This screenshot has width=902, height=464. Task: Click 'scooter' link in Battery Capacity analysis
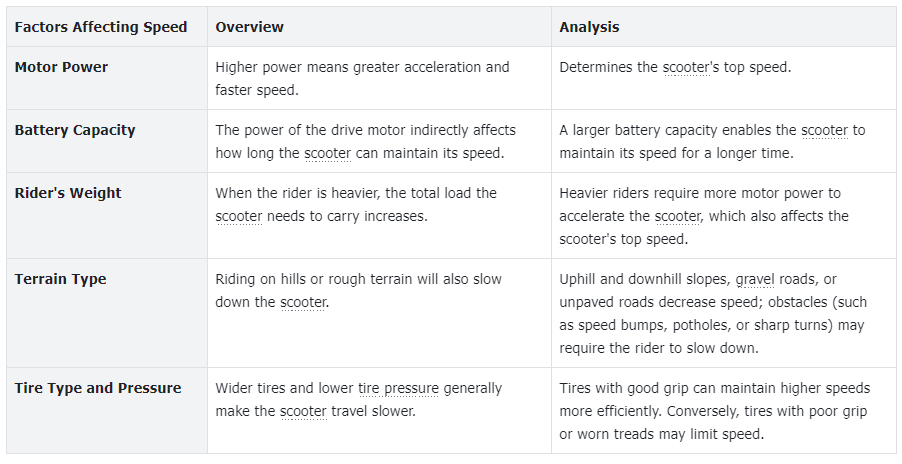click(824, 131)
